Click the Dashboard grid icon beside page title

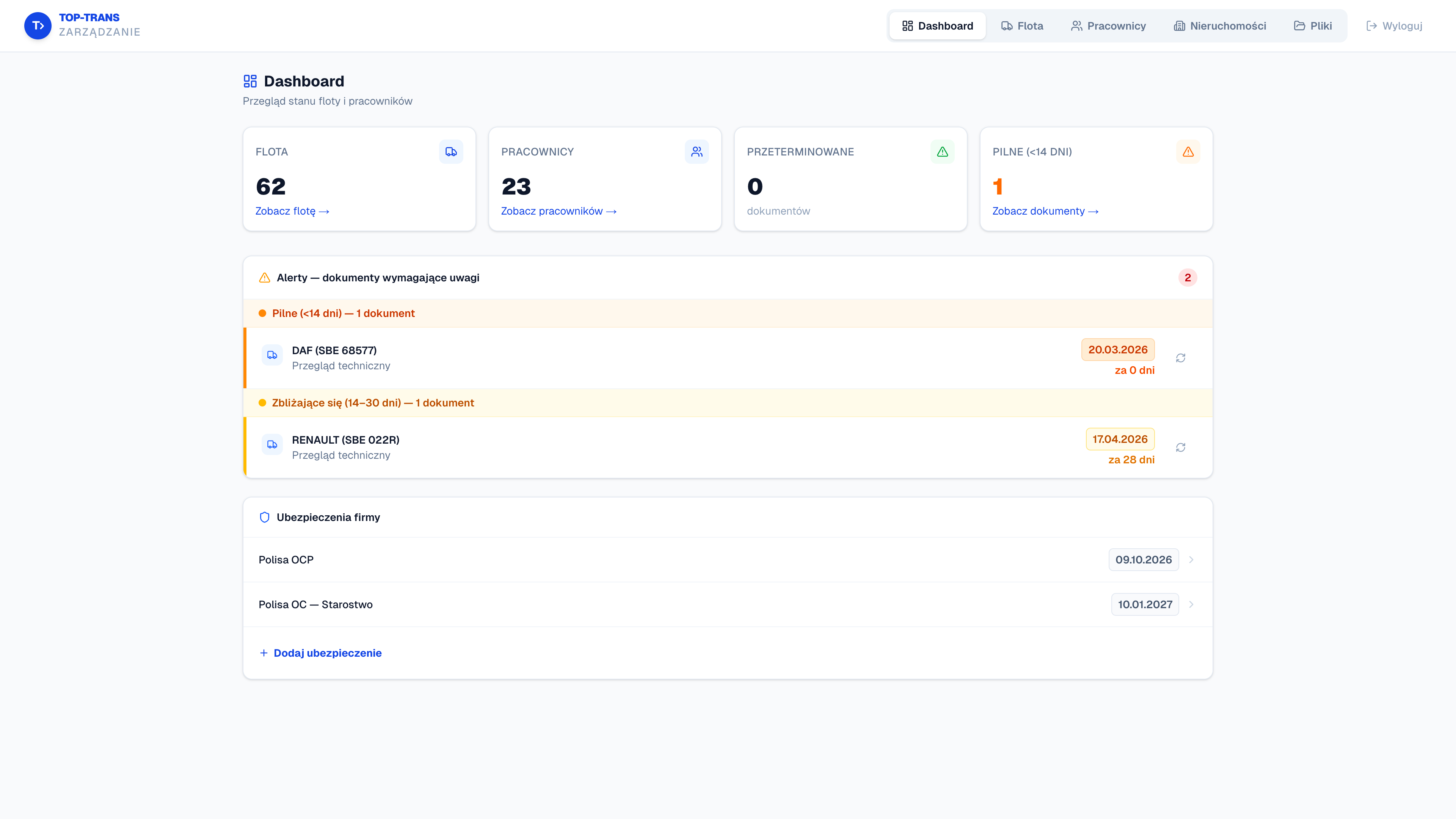click(250, 82)
